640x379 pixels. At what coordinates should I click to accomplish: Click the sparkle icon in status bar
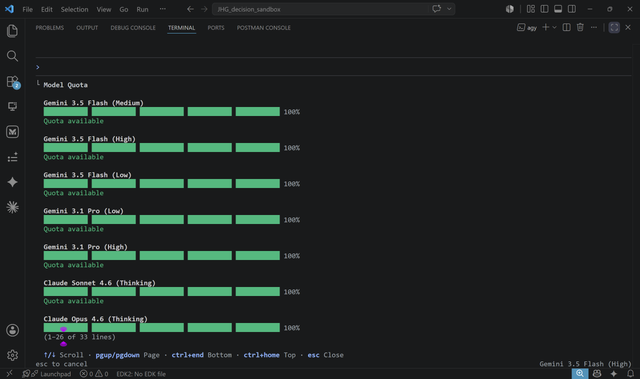[x=613, y=374]
